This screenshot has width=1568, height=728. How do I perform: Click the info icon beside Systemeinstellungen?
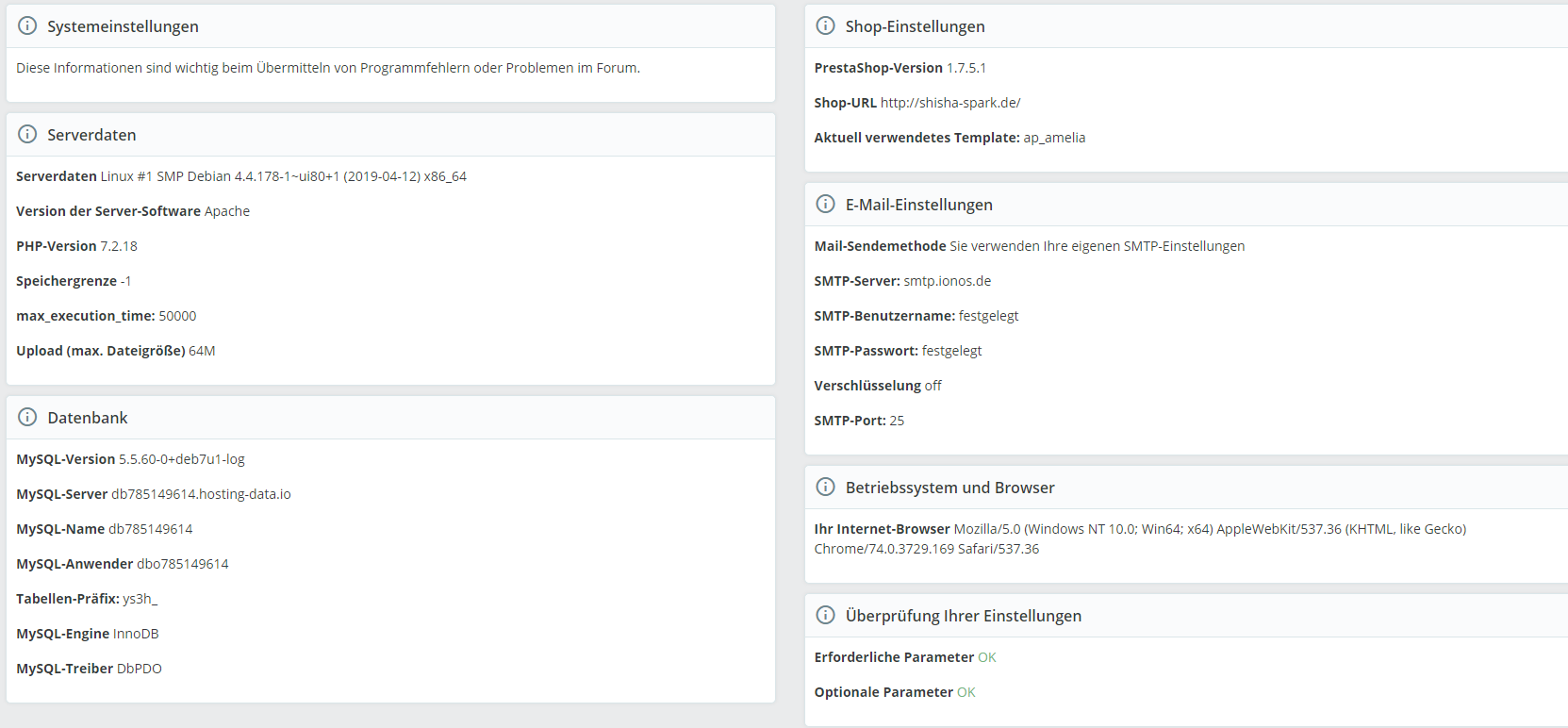click(x=27, y=26)
